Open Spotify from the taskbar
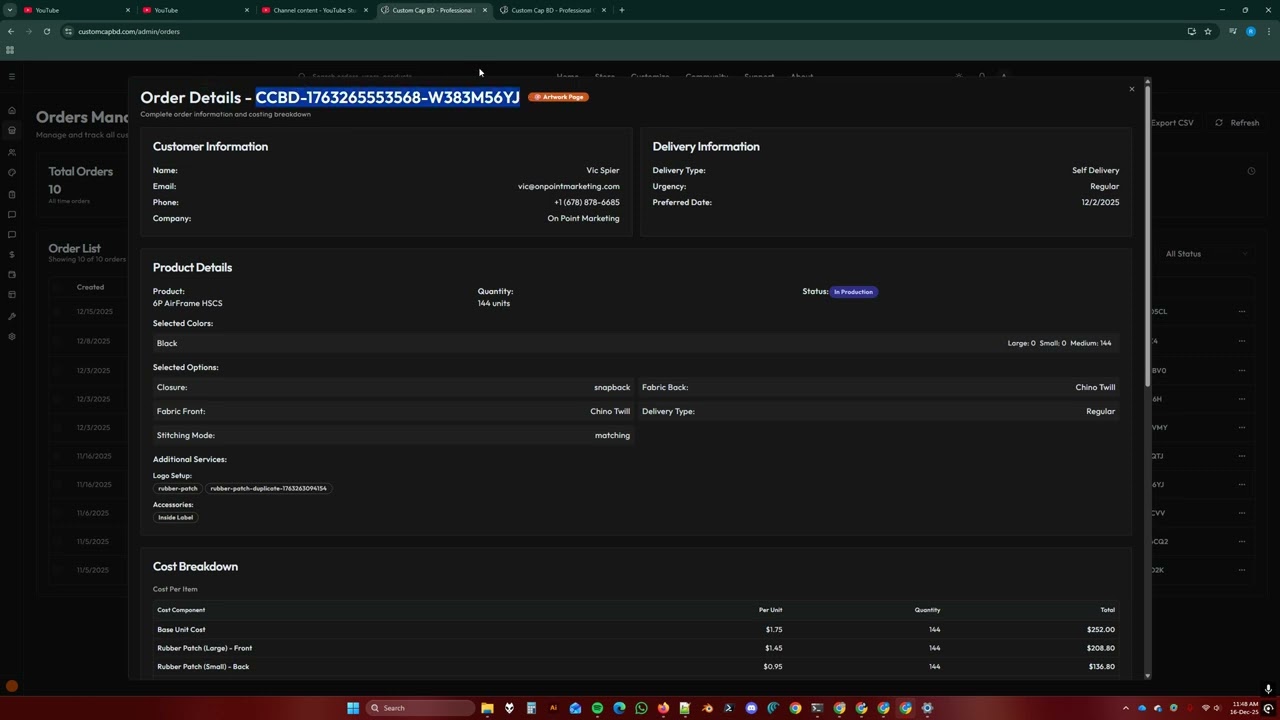This screenshot has width=1280, height=720. point(597,708)
